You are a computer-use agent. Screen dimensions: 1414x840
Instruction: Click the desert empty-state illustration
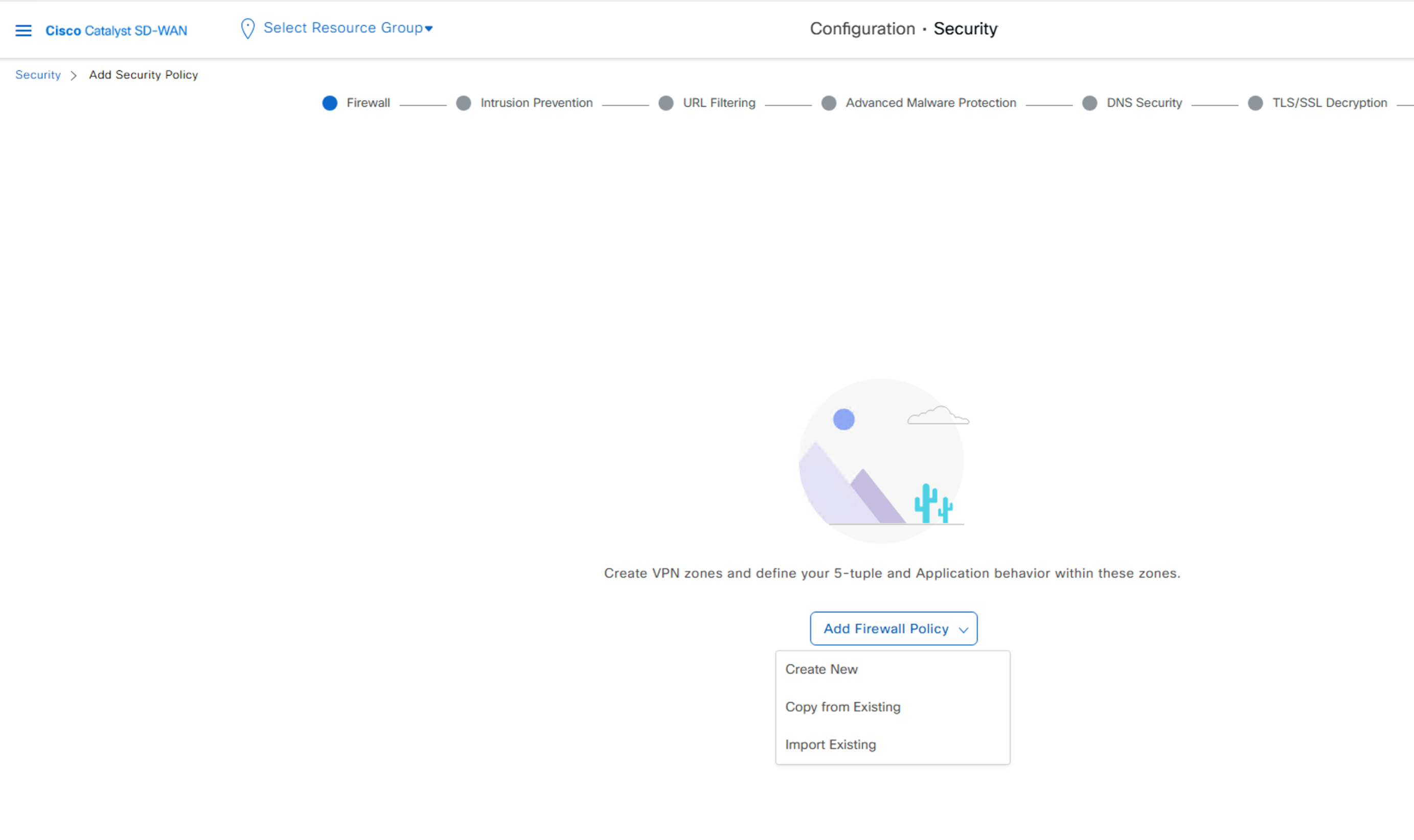tap(882, 461)
